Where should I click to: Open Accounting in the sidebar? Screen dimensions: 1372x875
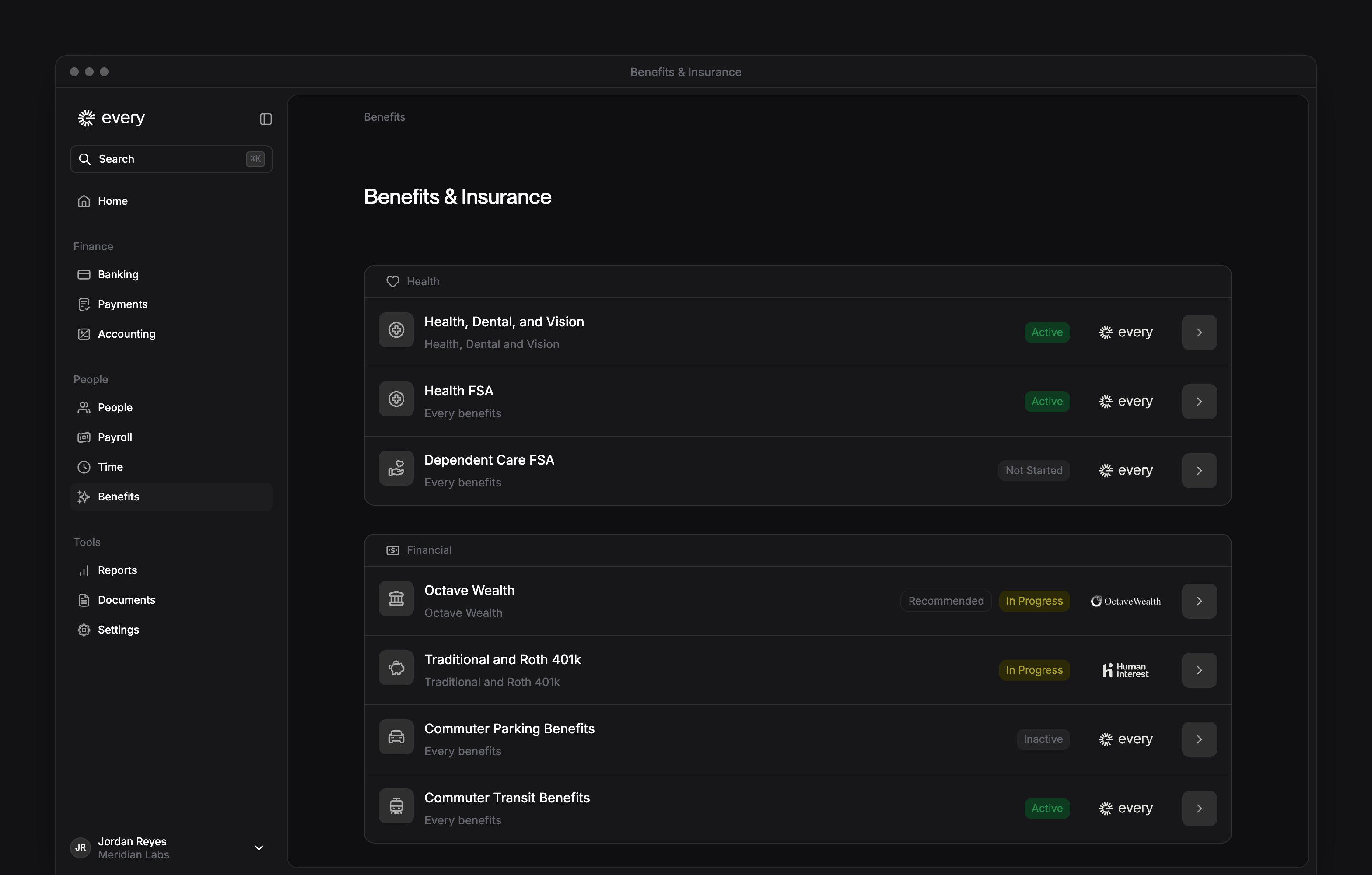(x=171, y=334)
